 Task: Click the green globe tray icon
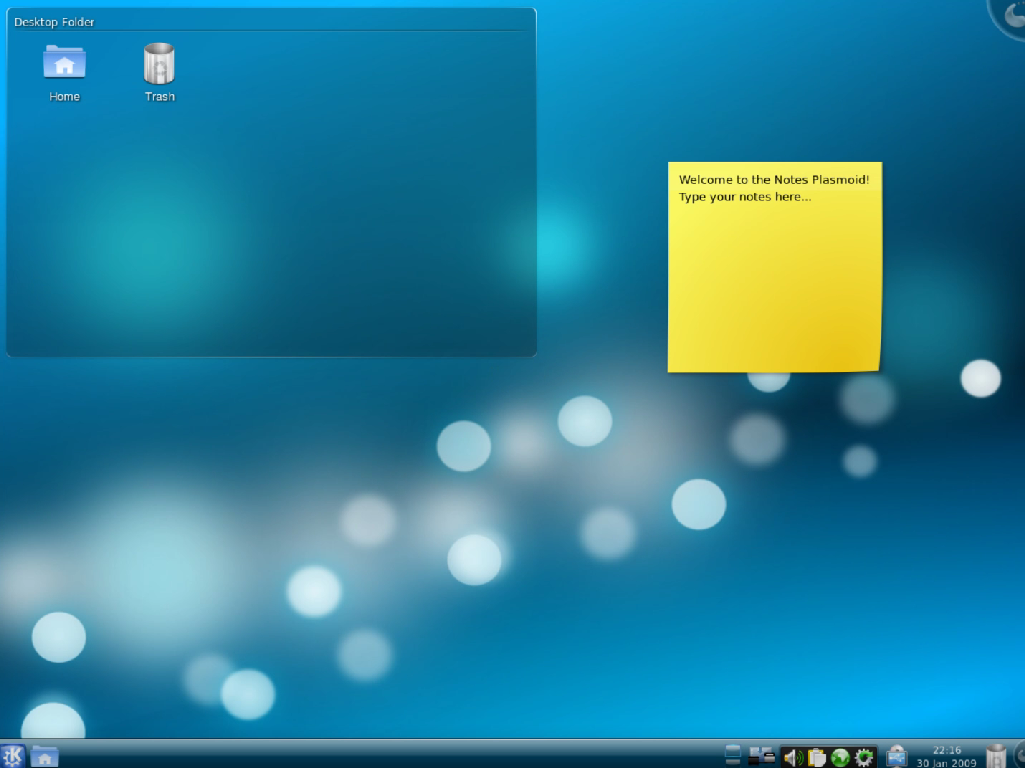point(840,758)
